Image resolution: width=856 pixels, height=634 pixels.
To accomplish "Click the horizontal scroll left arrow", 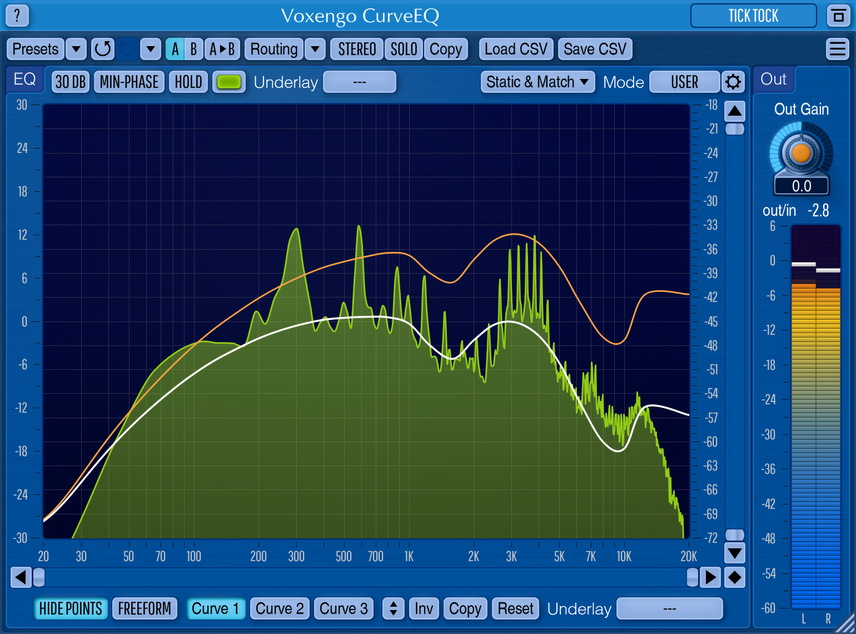I will 21,577.
